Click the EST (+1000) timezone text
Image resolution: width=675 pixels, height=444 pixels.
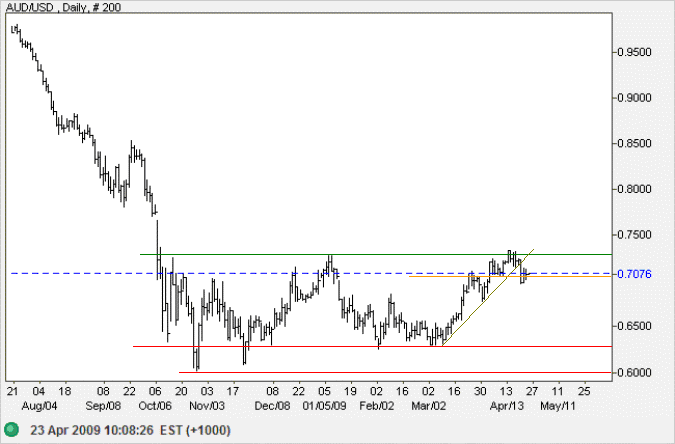(195, 430)
